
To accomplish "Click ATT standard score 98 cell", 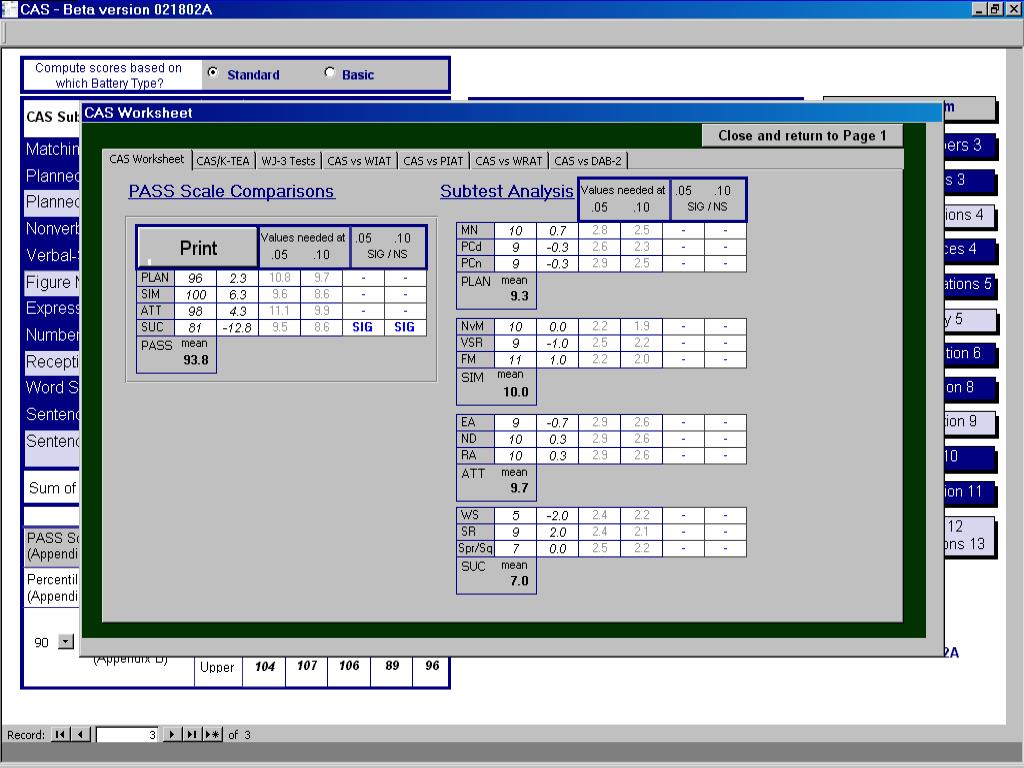I will point(195,311).
